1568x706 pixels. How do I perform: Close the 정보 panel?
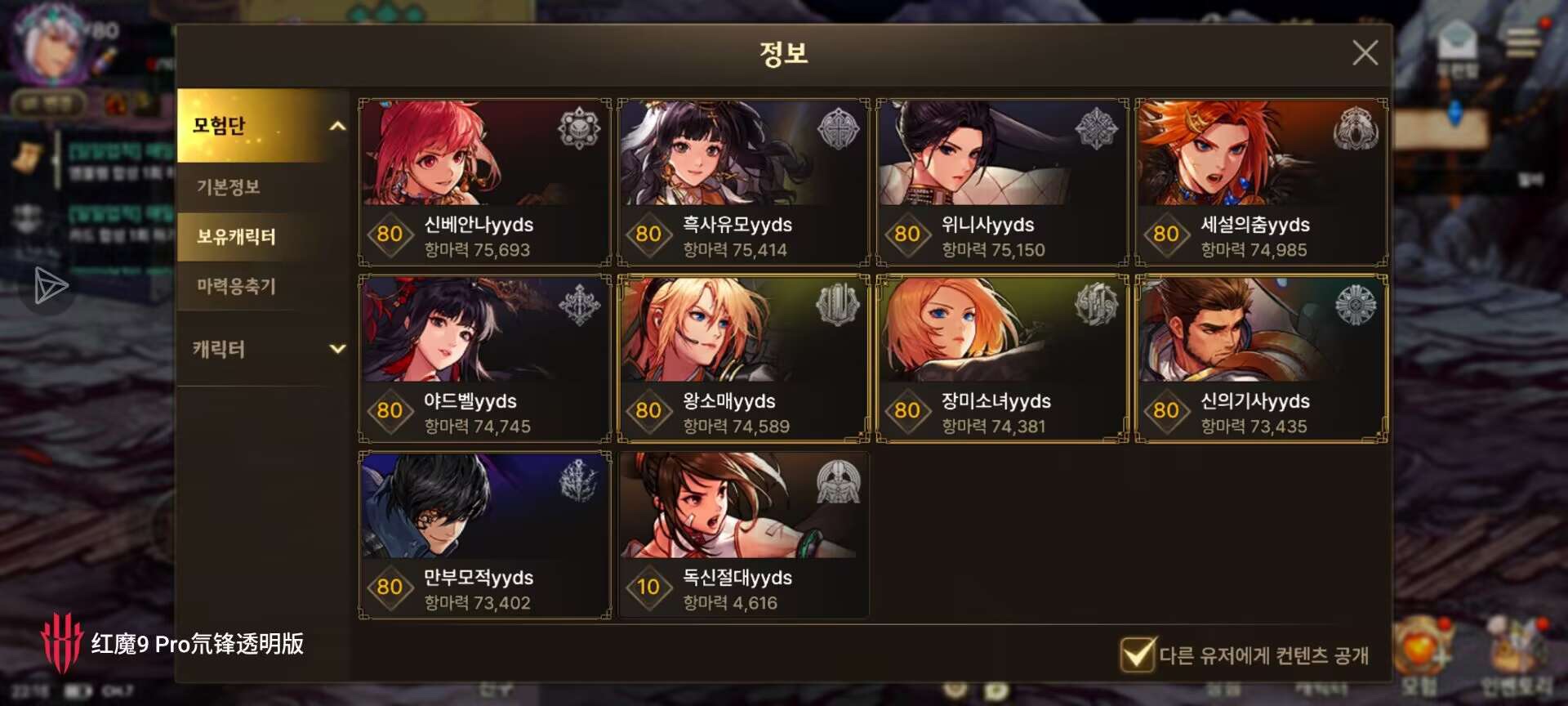(1365, 53)
